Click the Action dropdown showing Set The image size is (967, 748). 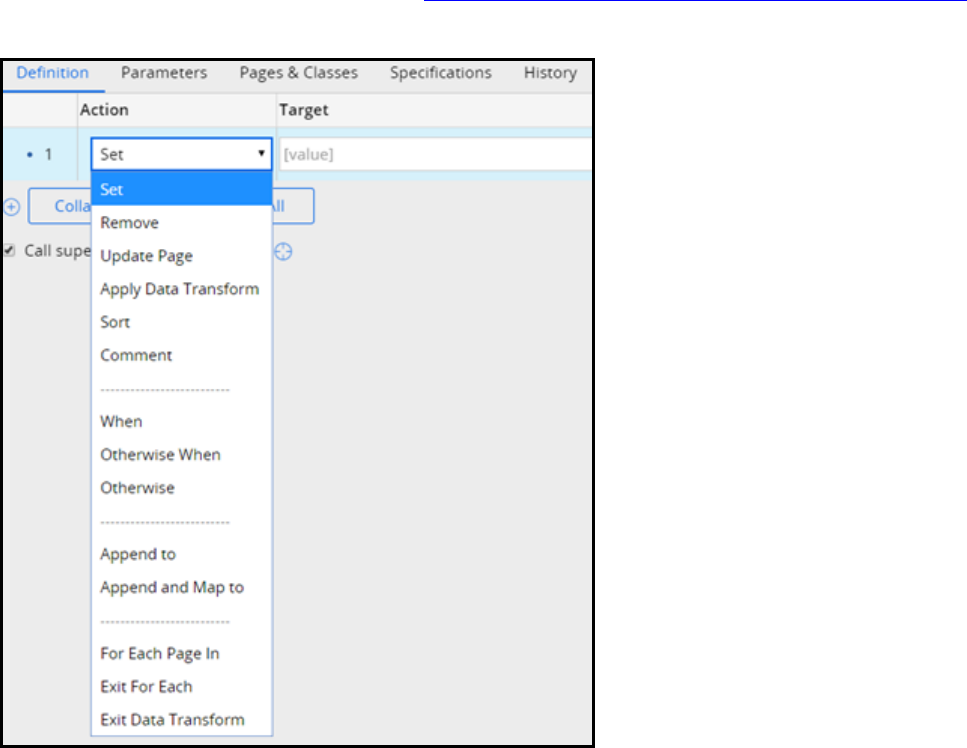[x=181, y=154]
